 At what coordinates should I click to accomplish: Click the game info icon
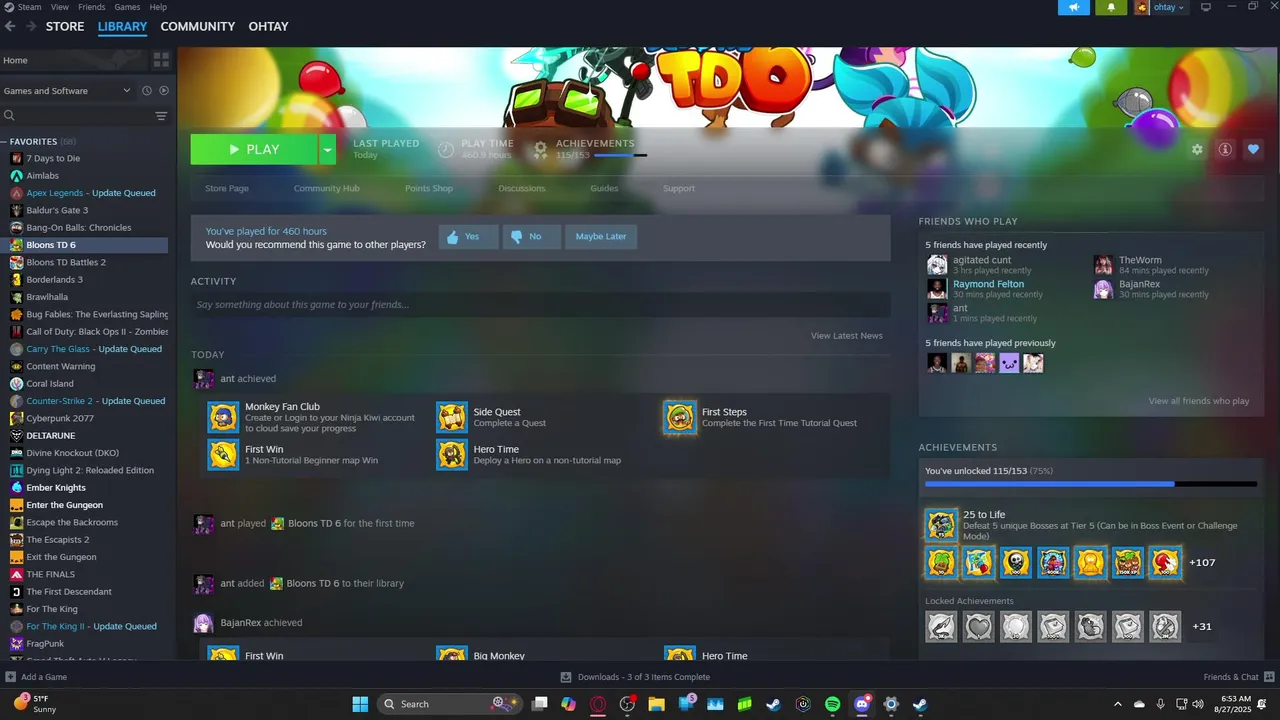point(1225,149)
